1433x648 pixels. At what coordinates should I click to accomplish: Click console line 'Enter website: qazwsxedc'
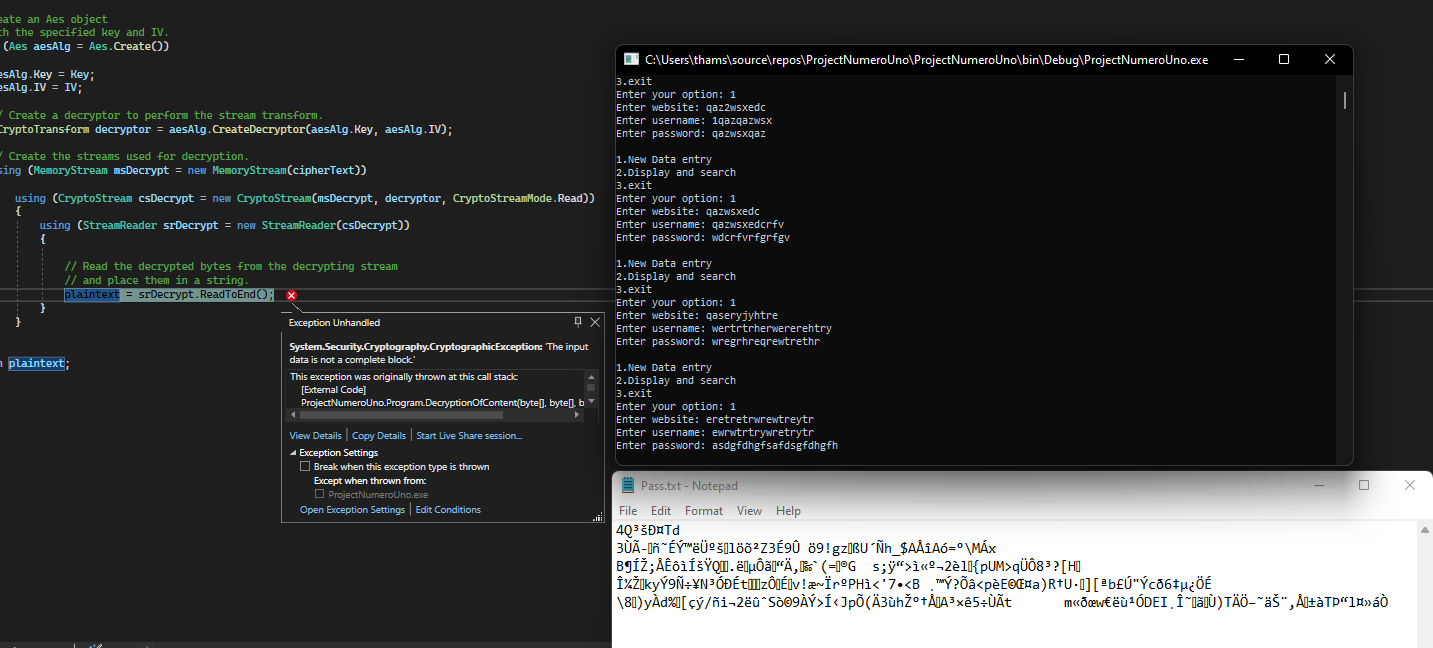point(688,211)
